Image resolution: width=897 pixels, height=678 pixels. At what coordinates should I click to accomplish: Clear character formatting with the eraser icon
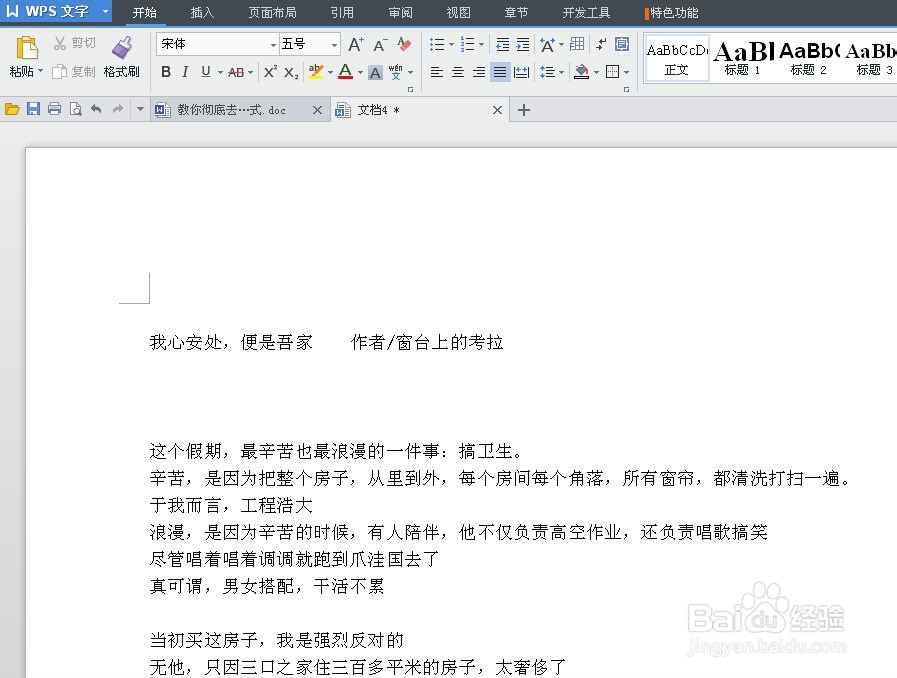(x=402, y=45)
